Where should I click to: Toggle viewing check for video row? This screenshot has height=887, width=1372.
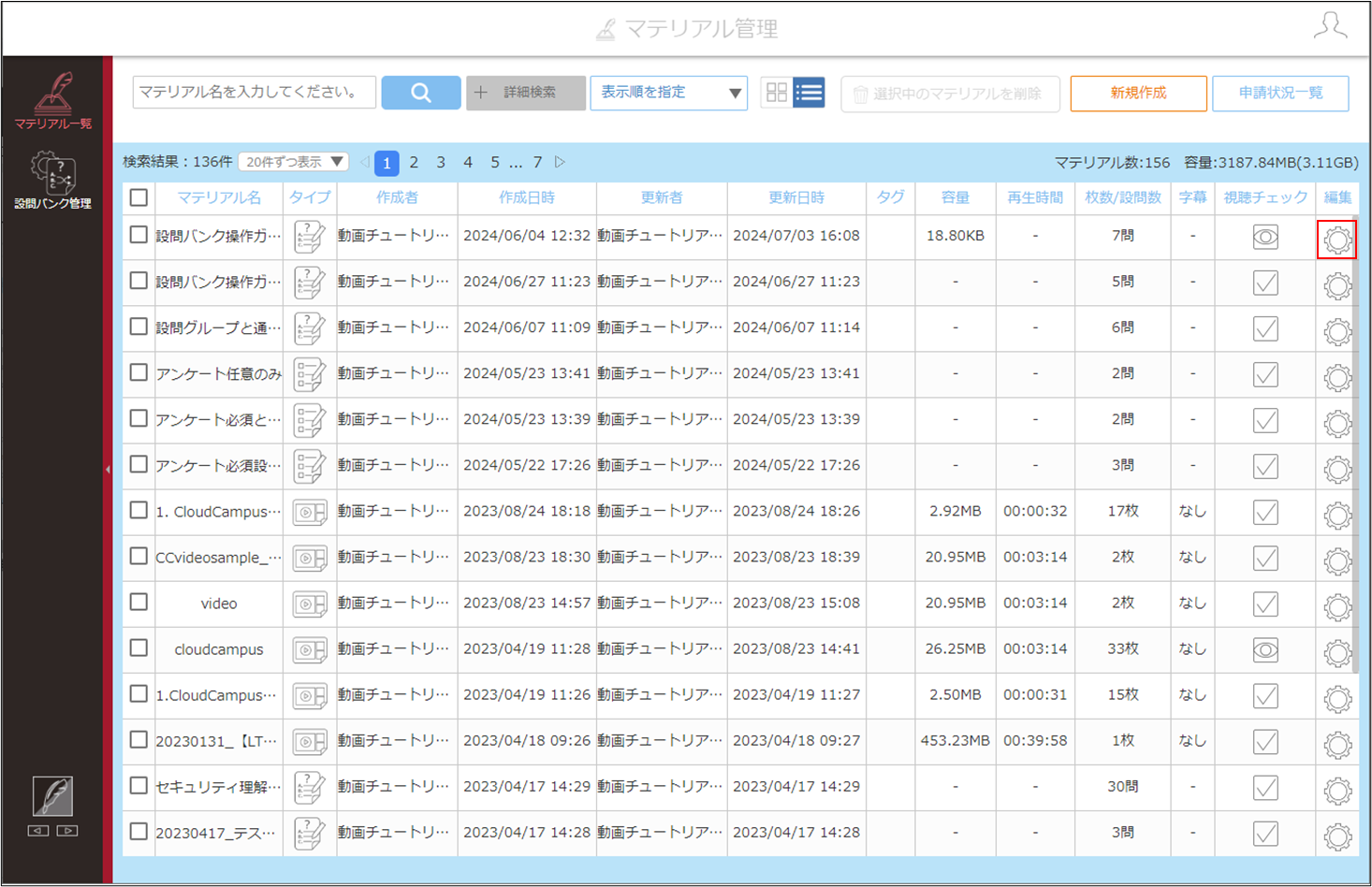tap(1265, 604)
